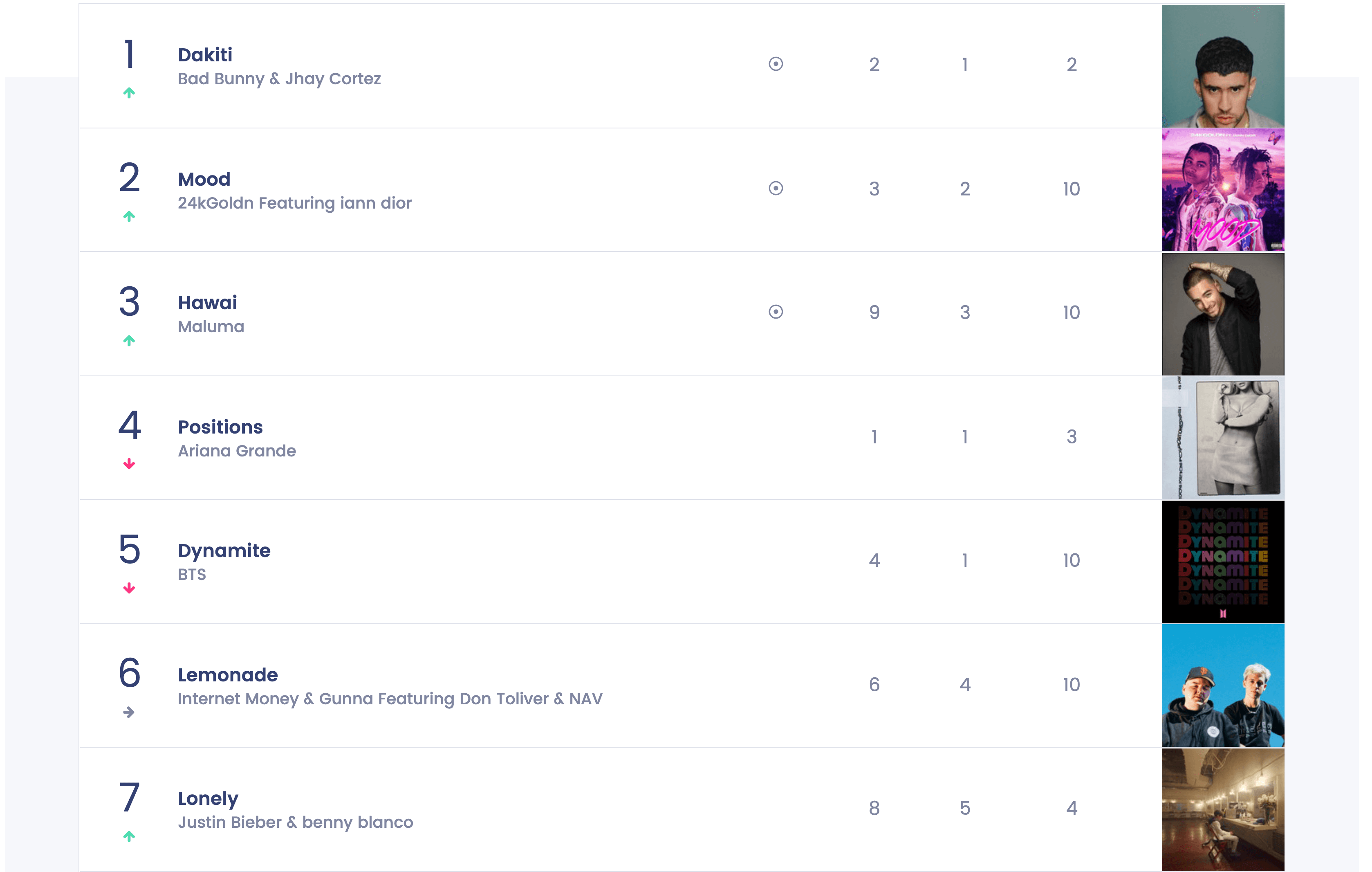Viewport: 1372px width, 872px height.
Task: Open the Dakiti song title
Action: pos(205,55)
